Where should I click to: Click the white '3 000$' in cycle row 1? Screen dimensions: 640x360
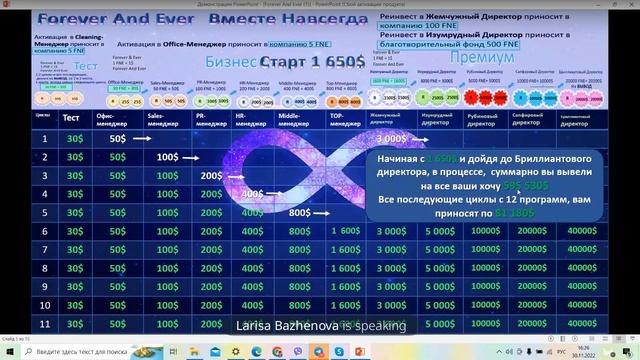[x=391, y=139]
